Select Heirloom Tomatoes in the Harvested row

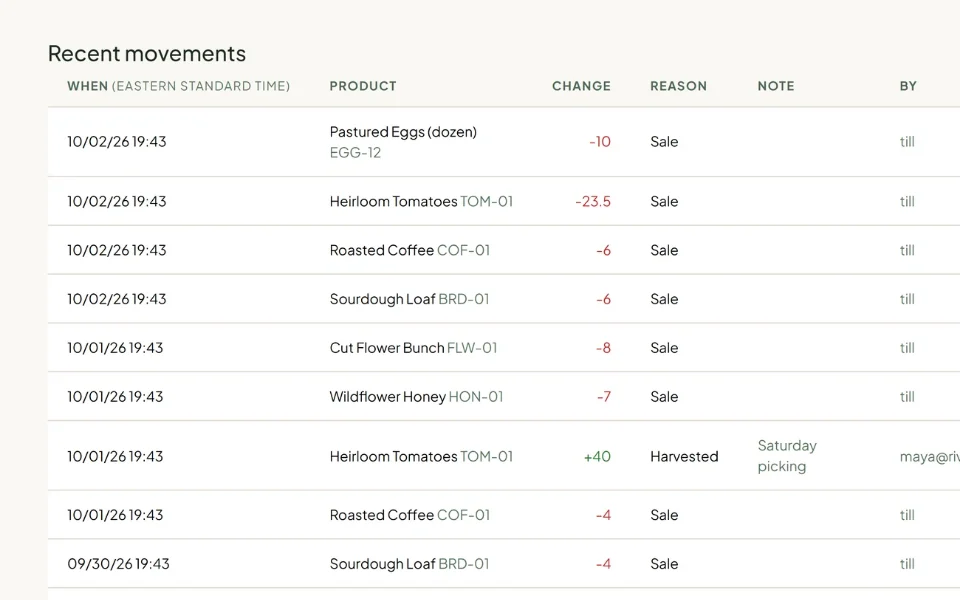393,457
